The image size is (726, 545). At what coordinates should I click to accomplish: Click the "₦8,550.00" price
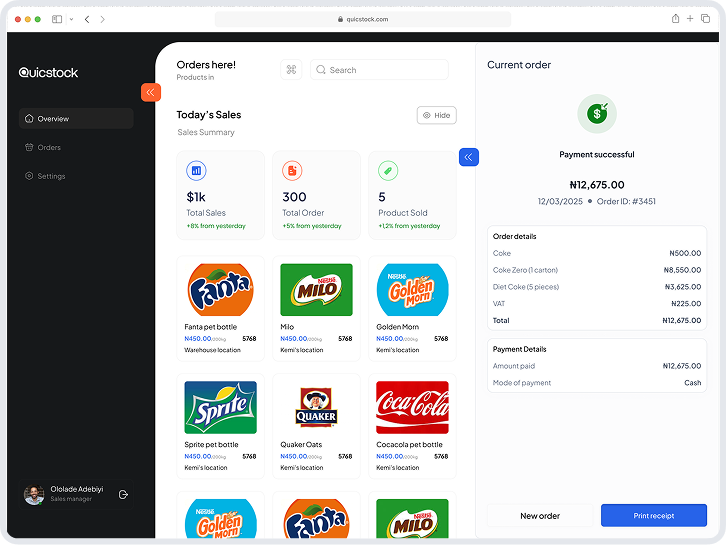(682, 270)
